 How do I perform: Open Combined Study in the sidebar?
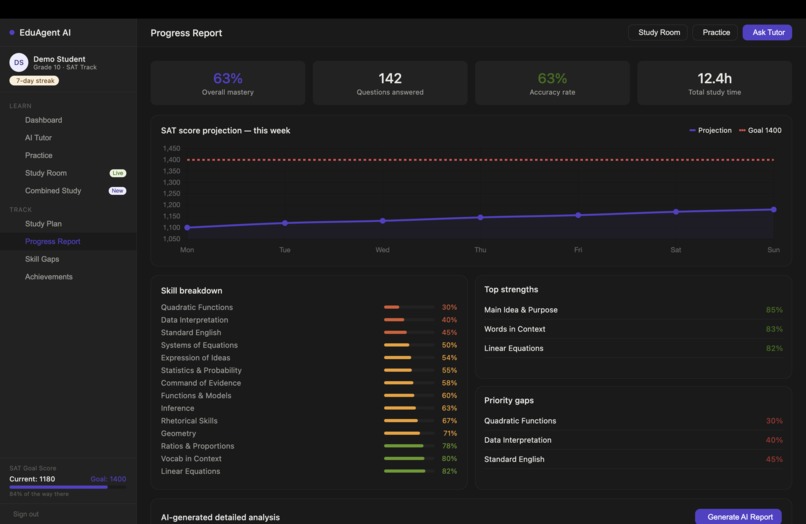click(x=53, y=191)
